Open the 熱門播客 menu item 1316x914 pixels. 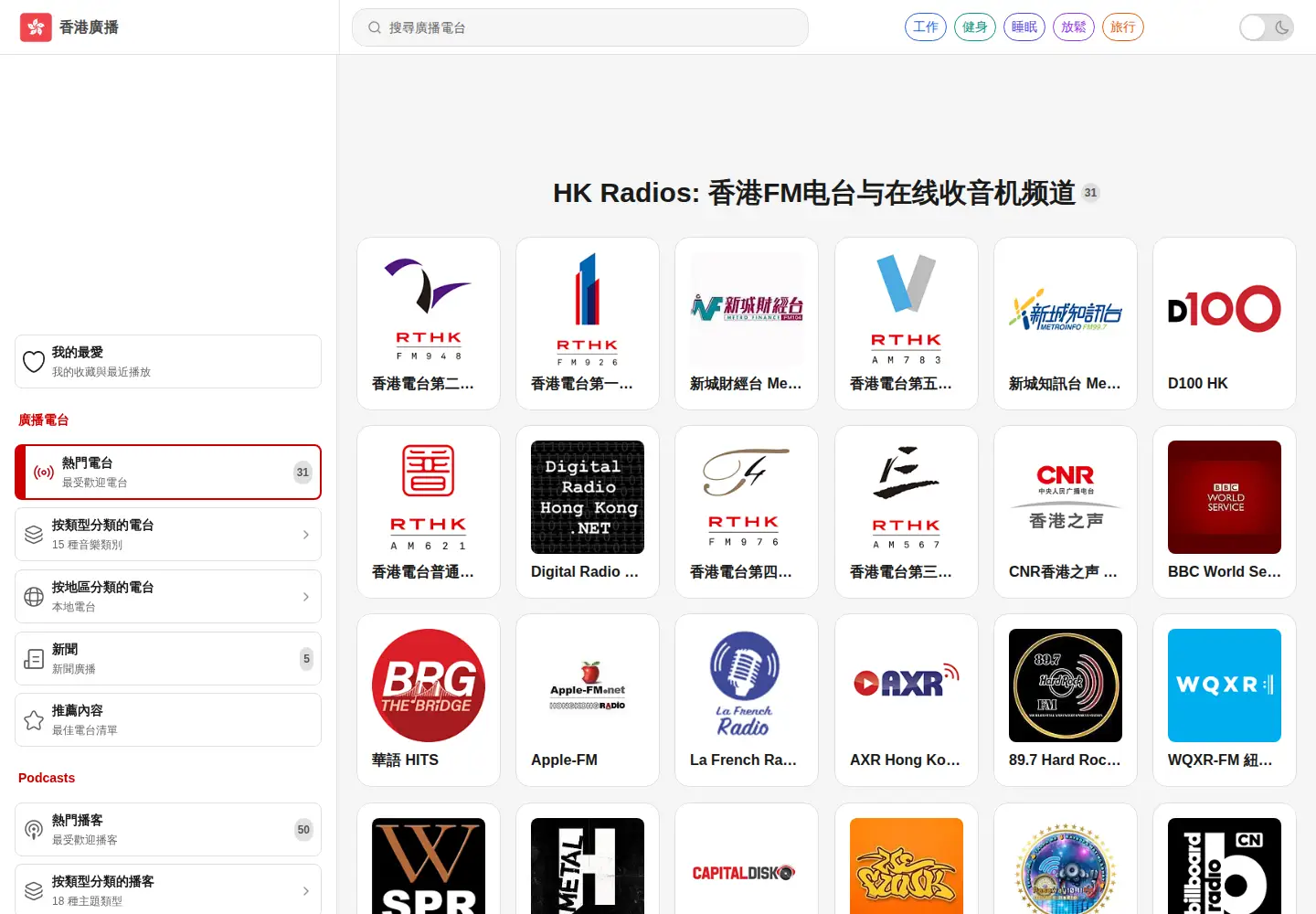[168, 830]
